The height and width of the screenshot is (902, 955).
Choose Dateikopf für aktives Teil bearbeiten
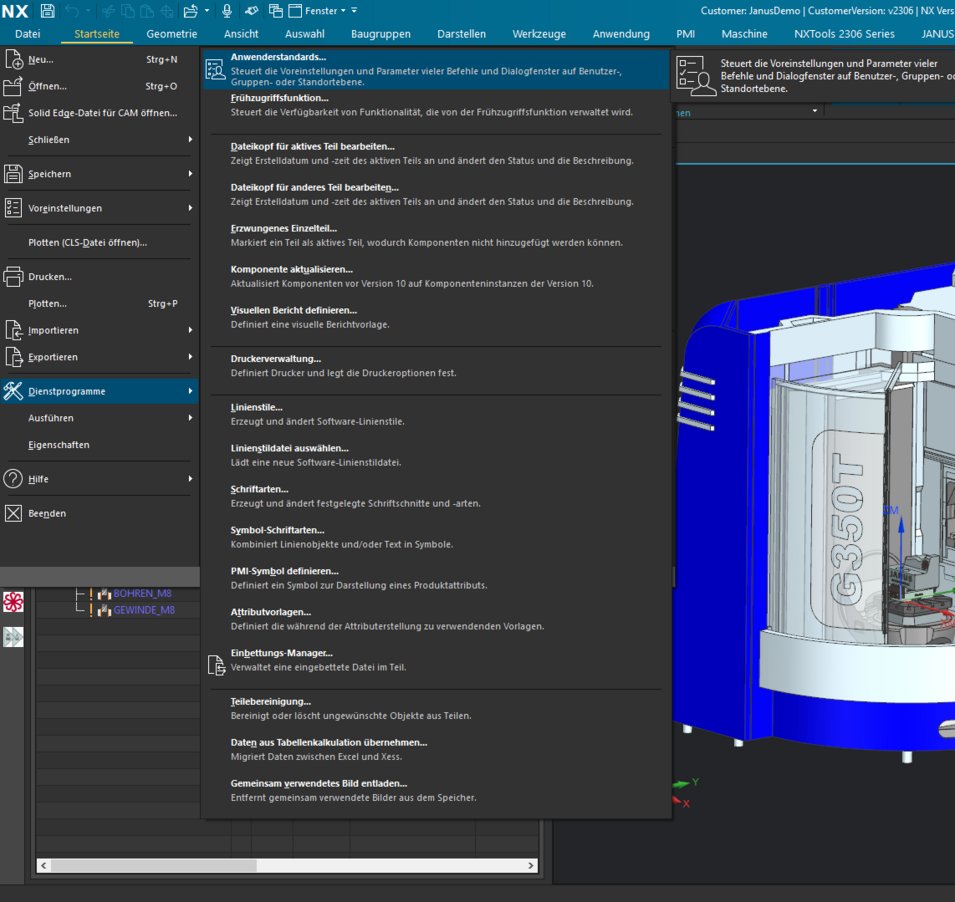(435, 154)
